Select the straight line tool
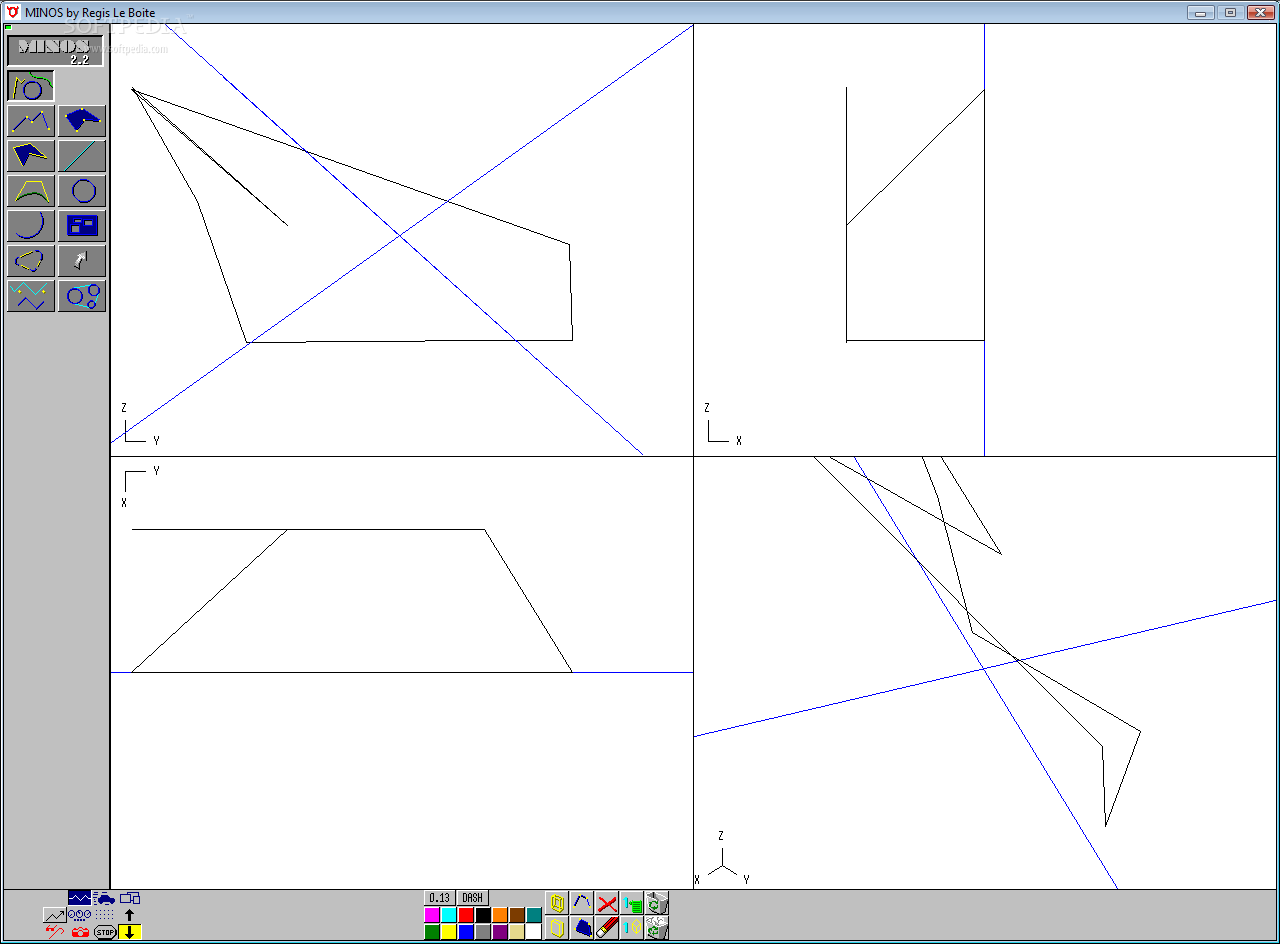1280x944 pixels. pyautogui.click(x=82, y=156)
